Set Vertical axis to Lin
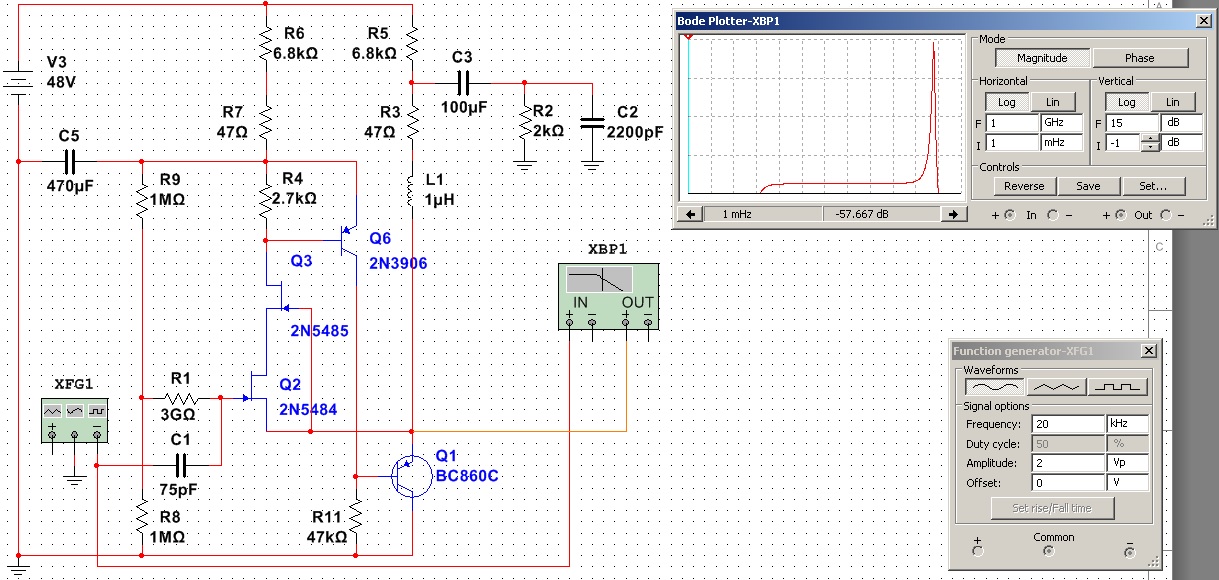The height and width of the screenshot is (580, 1219). tap(1172, 102)
